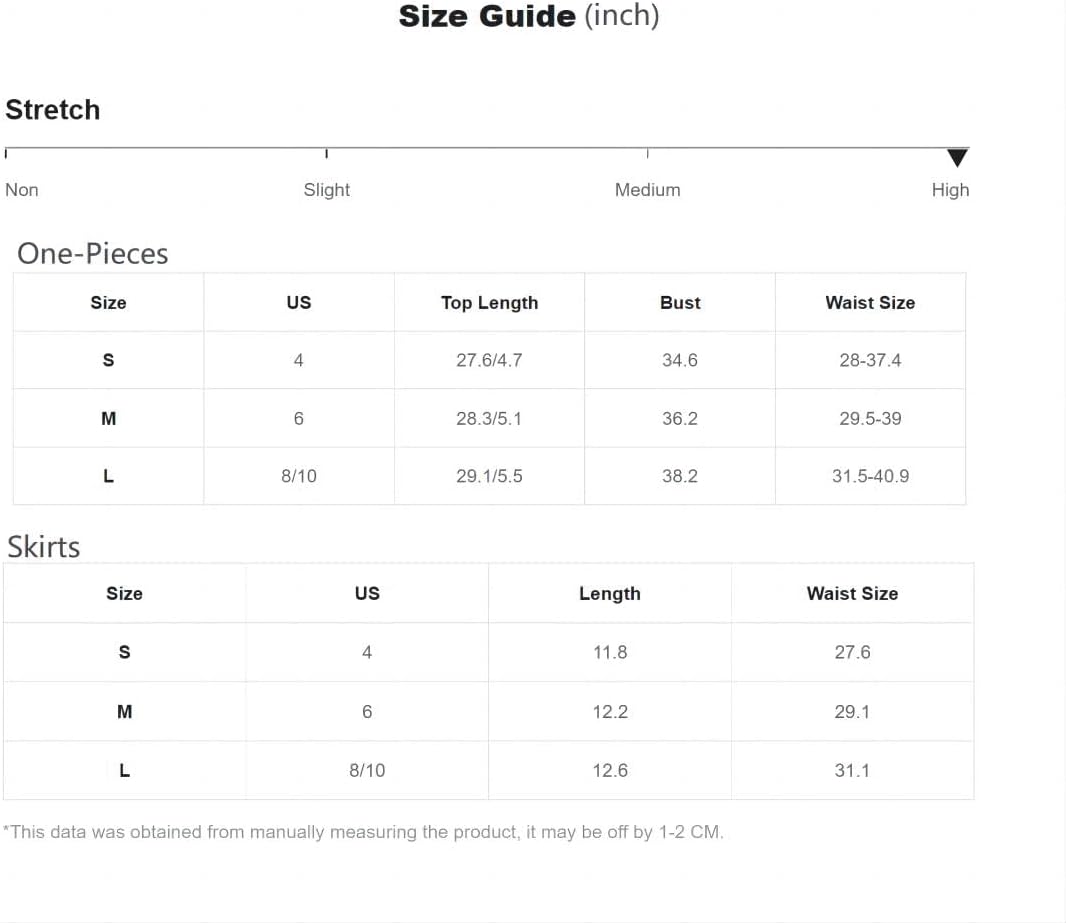Click the Medium stretch label

tap(647, 190)
